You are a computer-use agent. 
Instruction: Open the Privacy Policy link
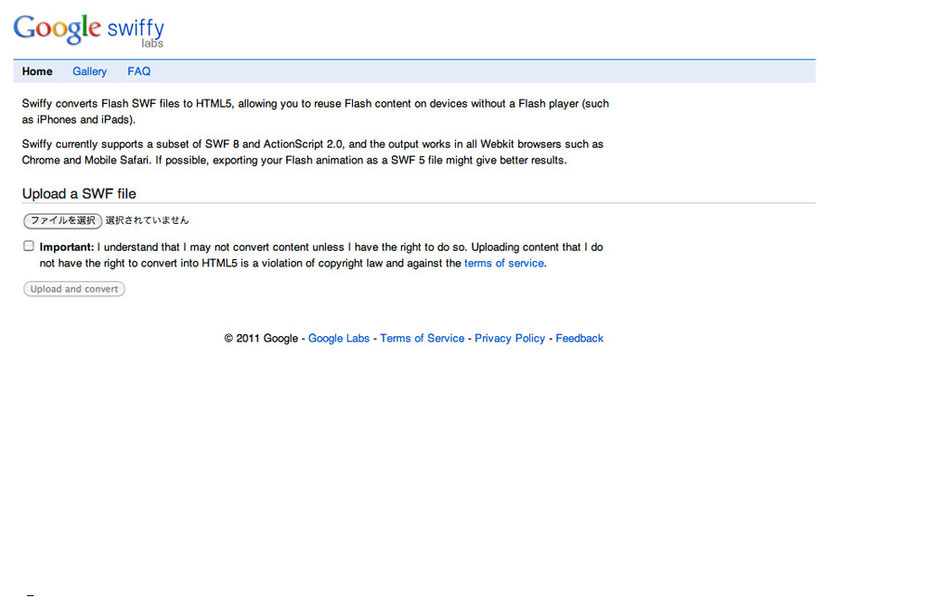[x=510, y=339]
